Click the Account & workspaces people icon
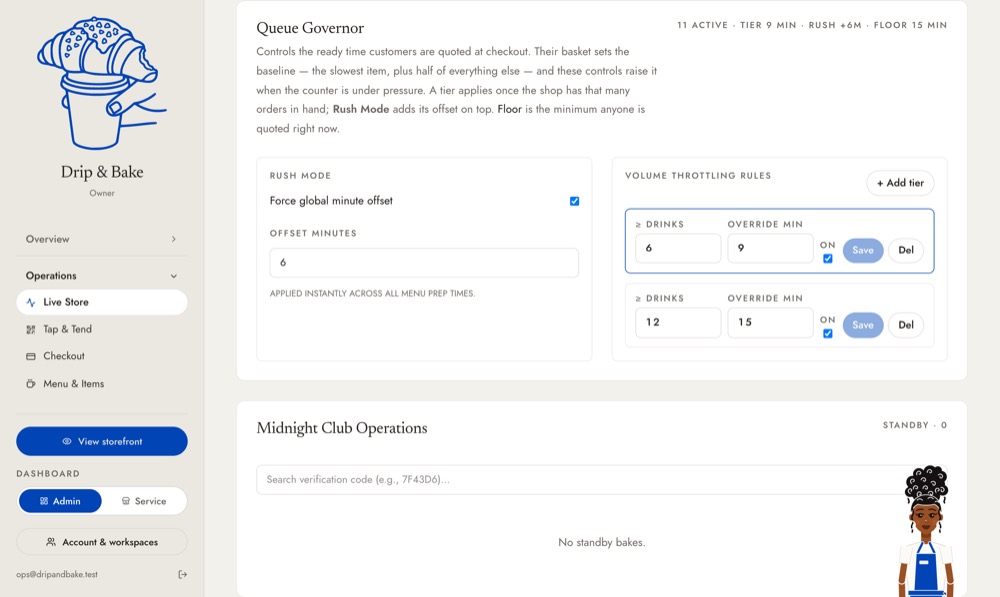 point(51,542)
